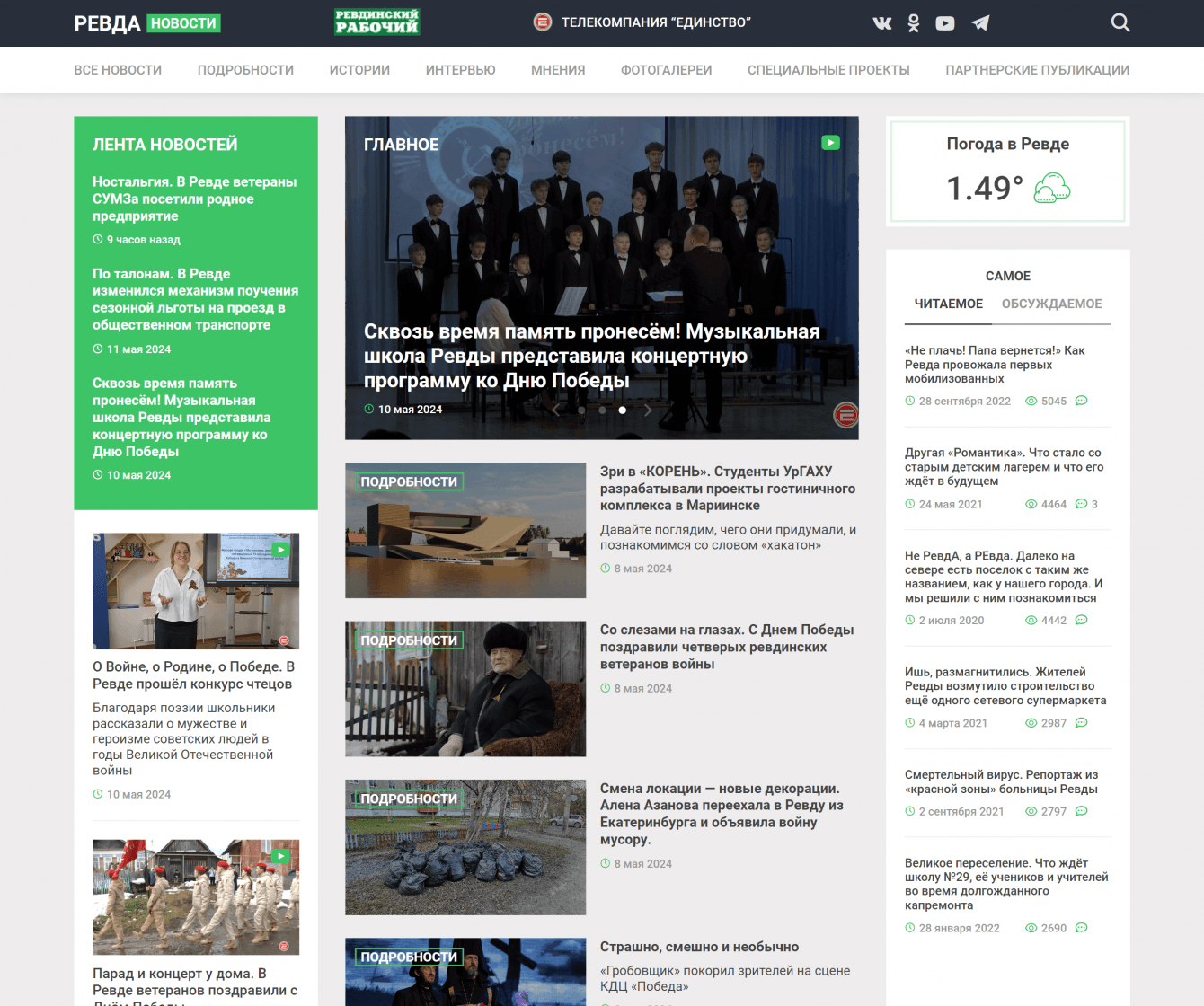Open the parade marching thumbnail
Screen dimensions: 1204x1006
[196, 897]
